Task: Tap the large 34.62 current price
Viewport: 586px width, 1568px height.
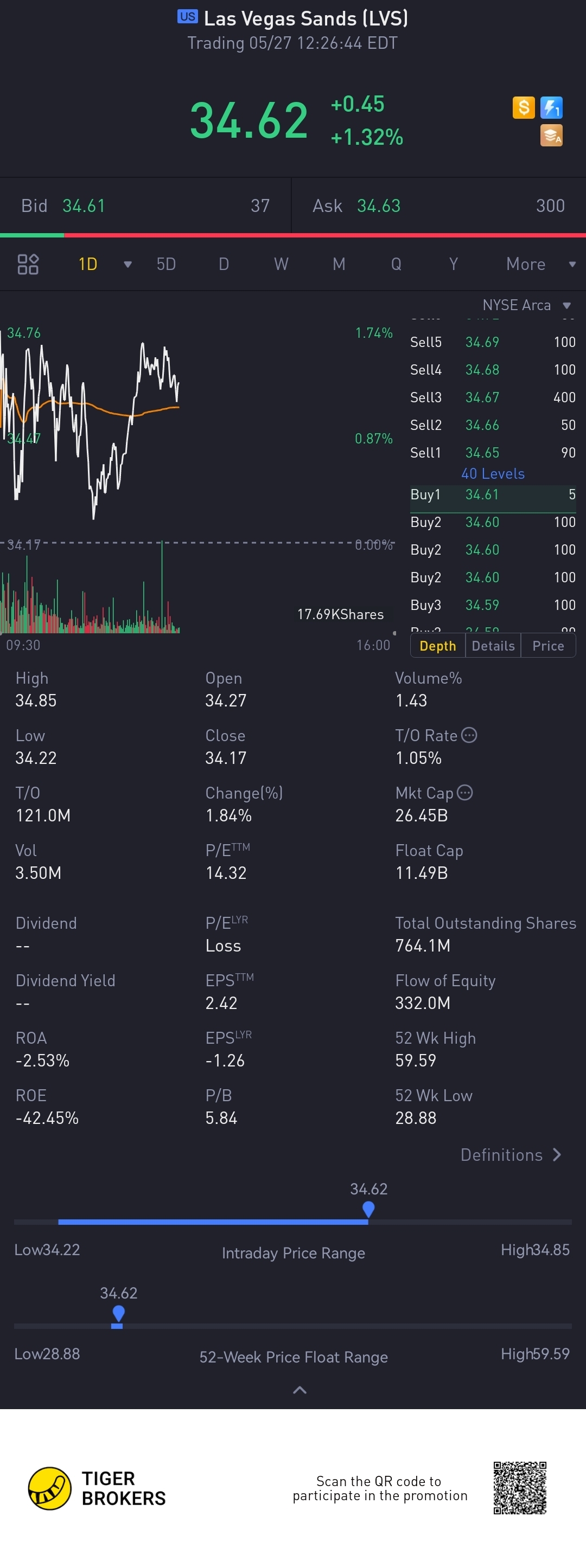Action: point(249,120)
